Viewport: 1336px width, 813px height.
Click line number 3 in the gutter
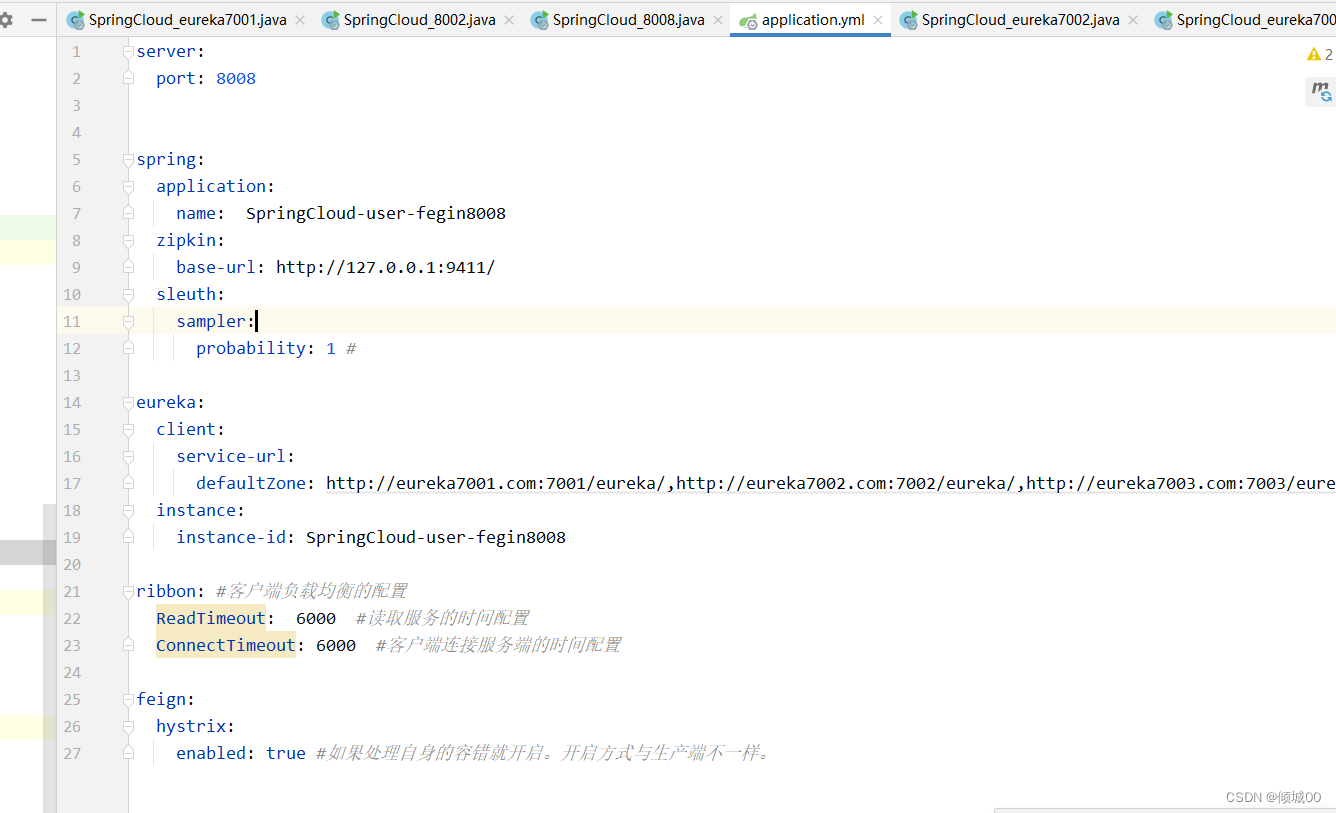(76, 105)
